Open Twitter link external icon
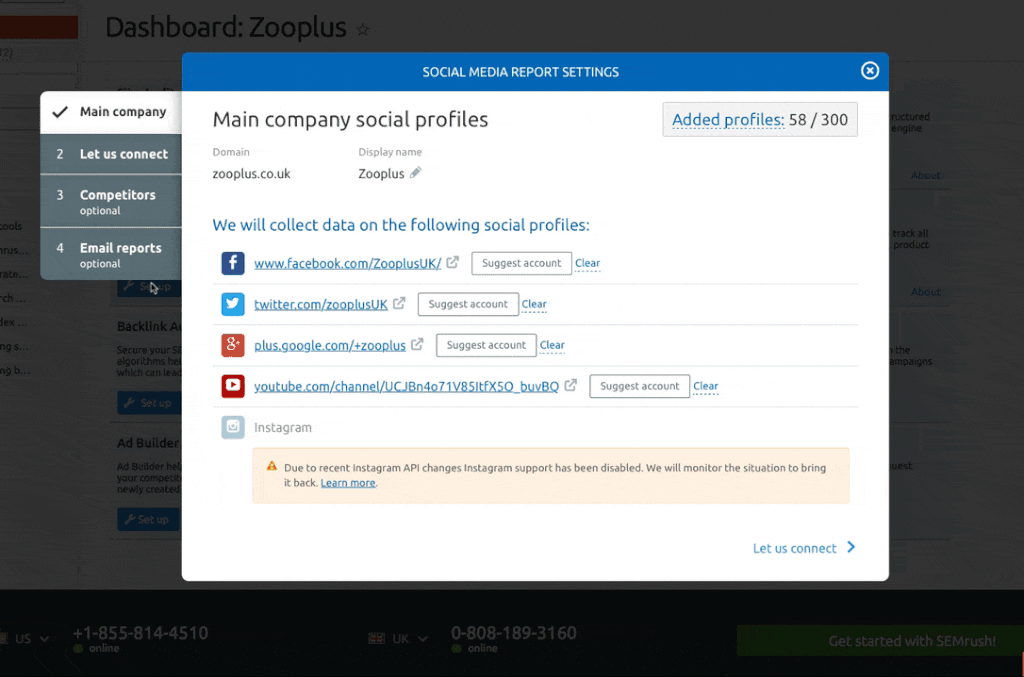 pos(399,304)
